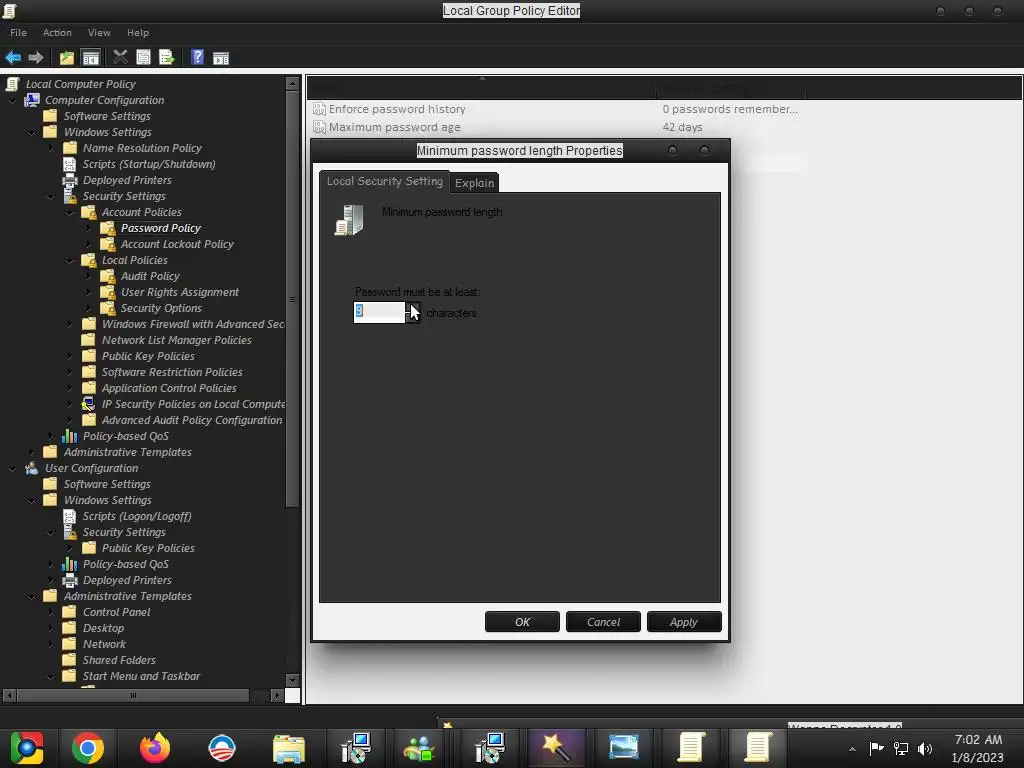The height and width of the screenshot is (768, 1024).
Task: Click the minimum password length input field
Action: click(379, 312)
